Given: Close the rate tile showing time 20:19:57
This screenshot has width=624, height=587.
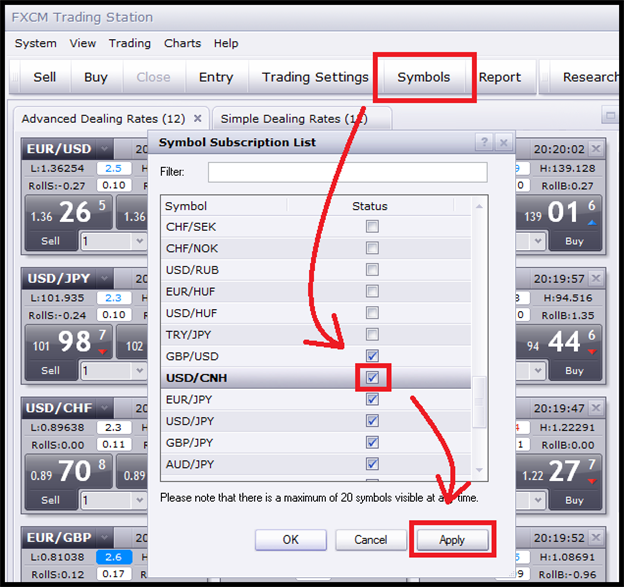Looking at the screenshot, I should 596,278.
